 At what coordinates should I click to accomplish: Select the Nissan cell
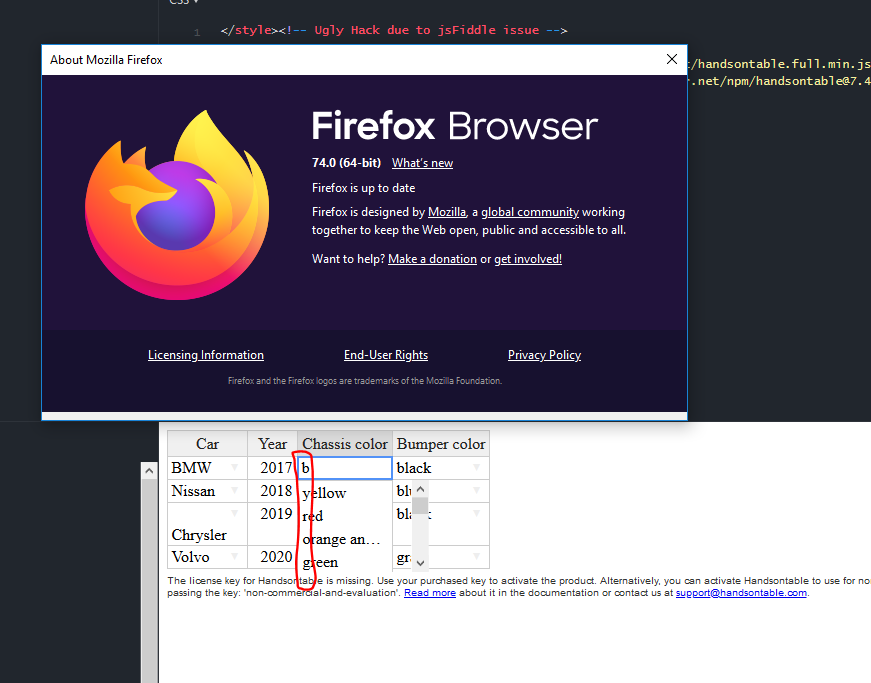207,490
